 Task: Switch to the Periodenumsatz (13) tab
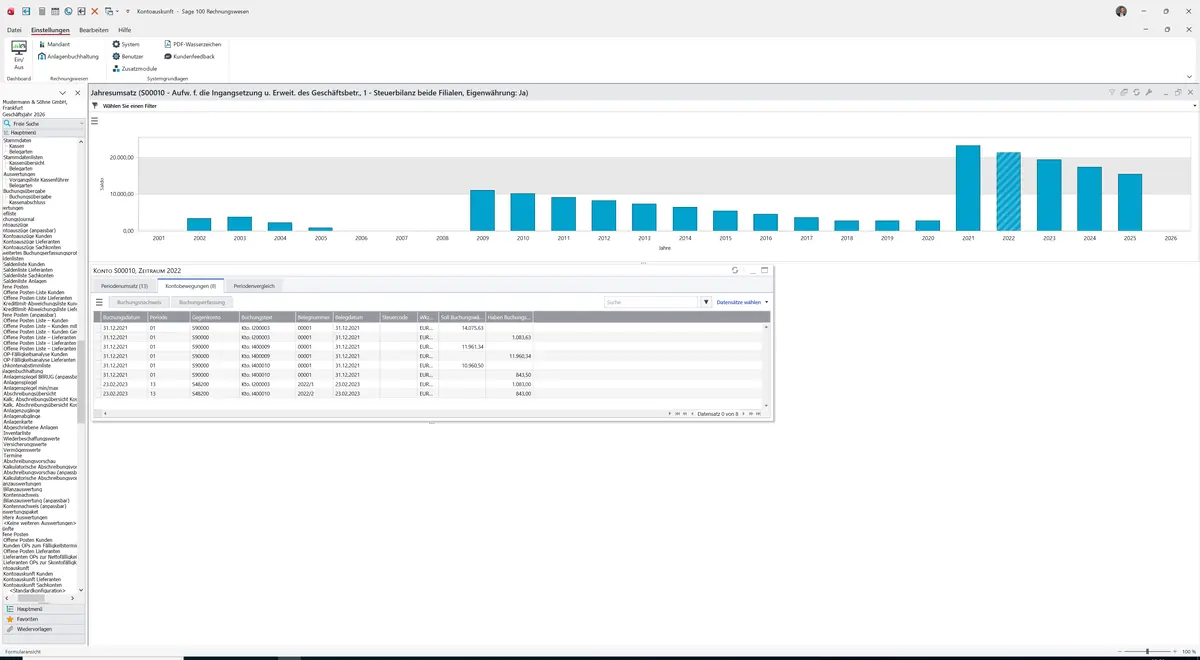125,286
